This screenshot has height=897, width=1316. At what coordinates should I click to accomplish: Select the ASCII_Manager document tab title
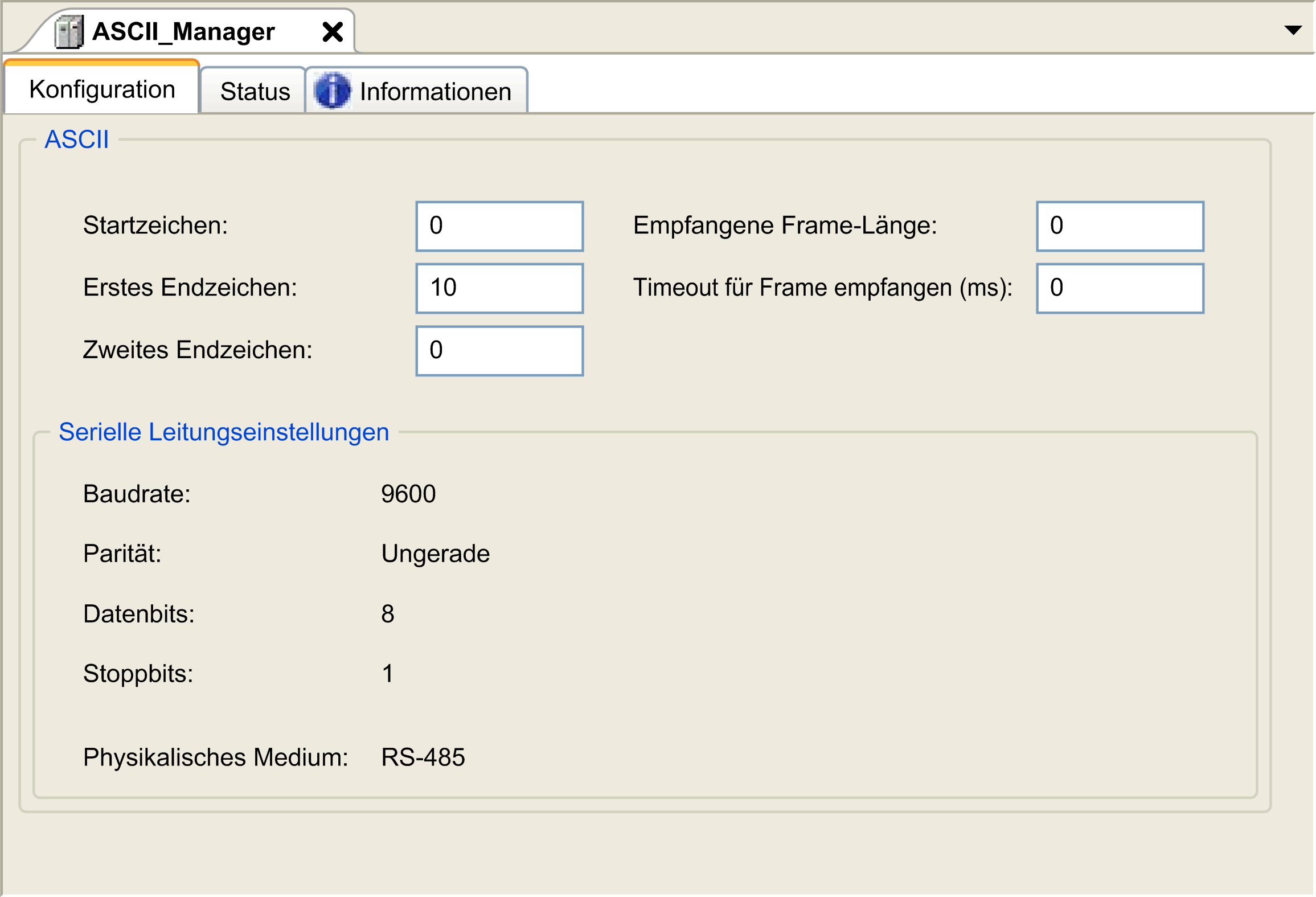click(x=183, y=31)
